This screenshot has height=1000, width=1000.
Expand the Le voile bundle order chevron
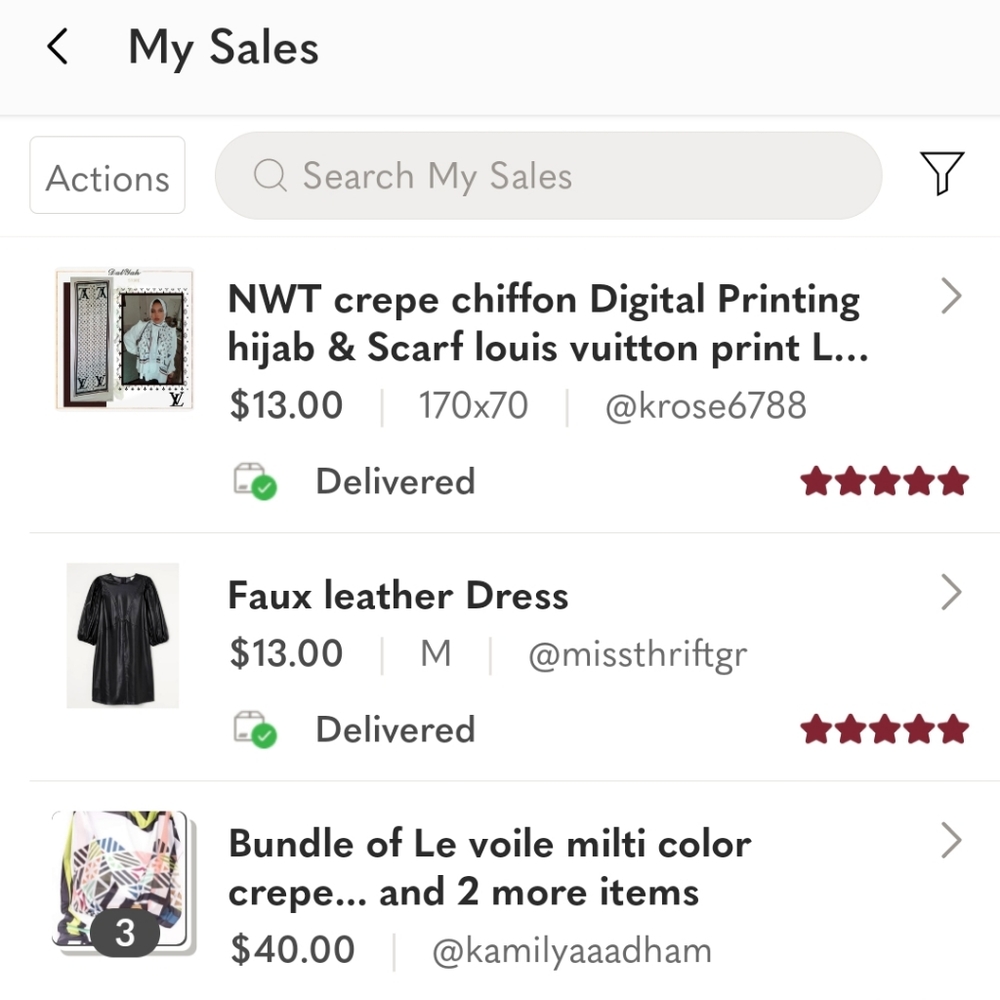point(950,840)
